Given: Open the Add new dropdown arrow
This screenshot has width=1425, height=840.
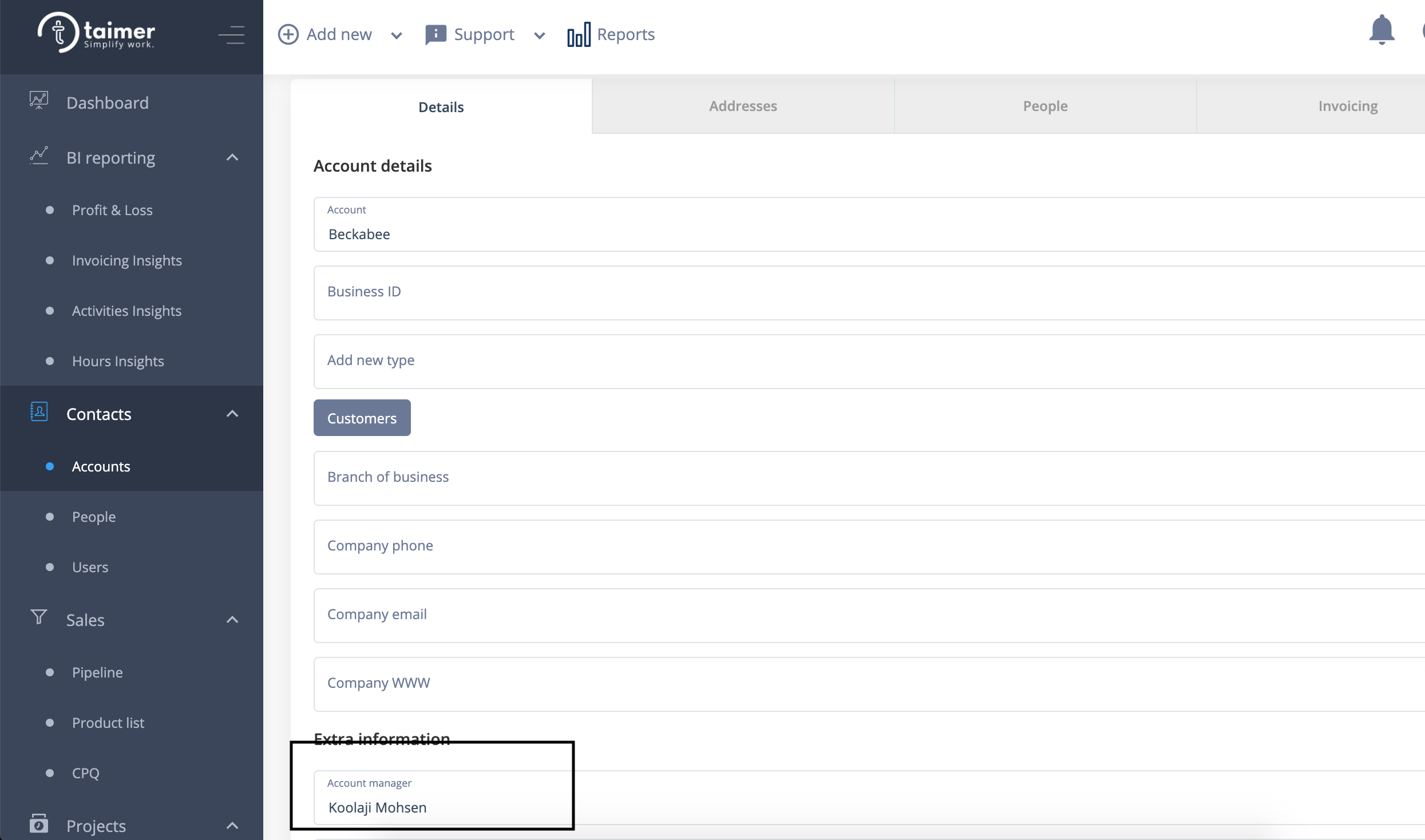Looking at the screenshot, I should click(397, 35).
